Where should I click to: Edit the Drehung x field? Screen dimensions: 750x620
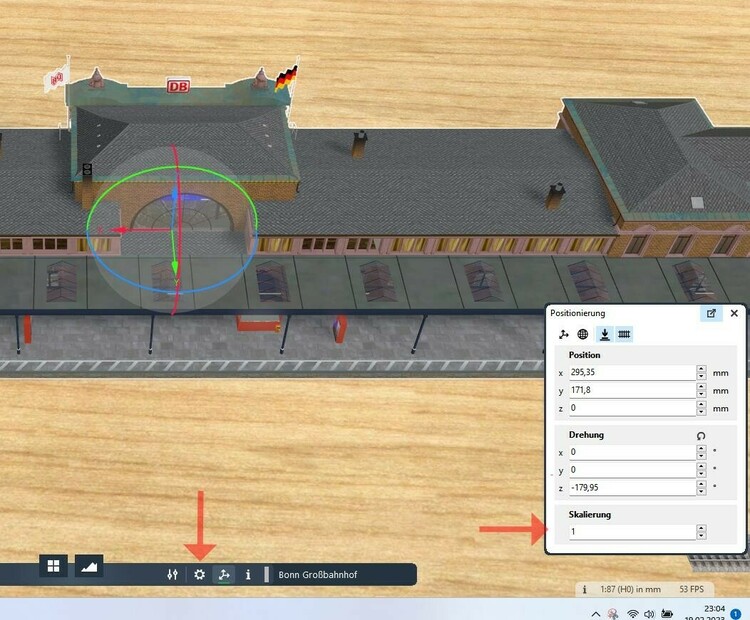click(x=632, y=452)
